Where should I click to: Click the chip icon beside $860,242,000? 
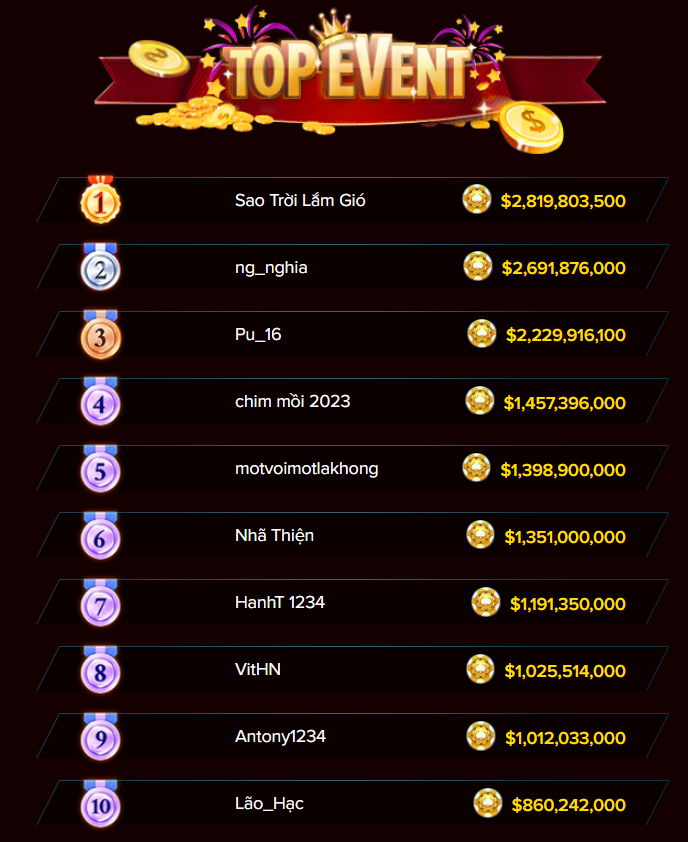coord(488,803)
